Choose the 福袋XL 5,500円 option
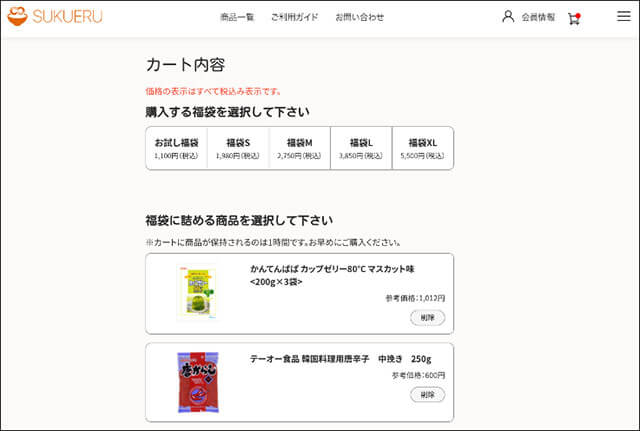 [x=423, y=148]
